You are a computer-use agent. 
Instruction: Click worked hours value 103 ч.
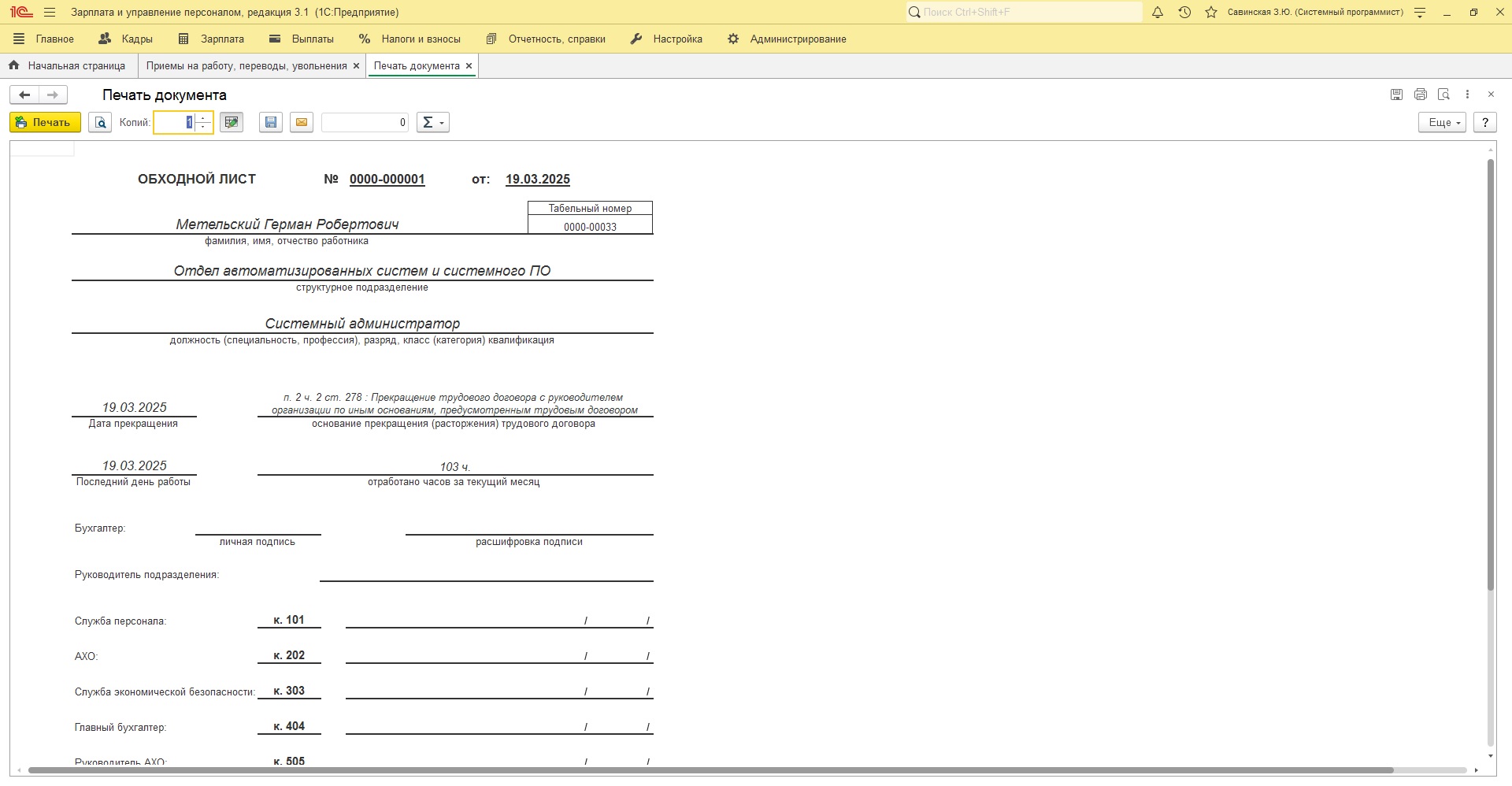point(455,467)
